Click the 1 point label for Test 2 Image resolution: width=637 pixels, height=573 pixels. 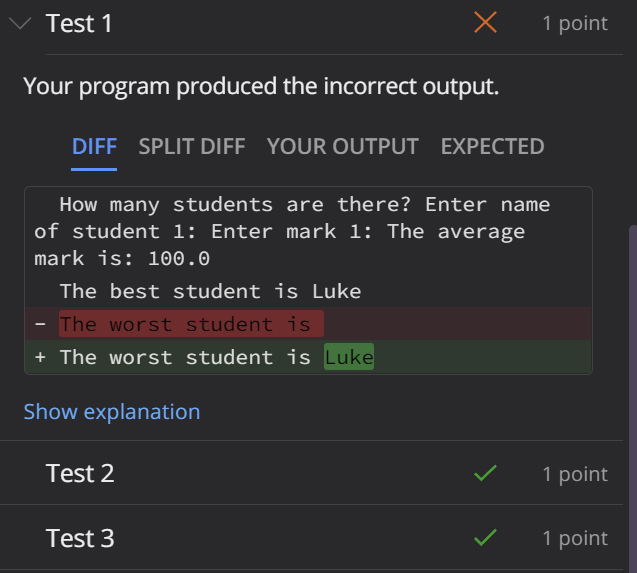click(x=575, y=474)
